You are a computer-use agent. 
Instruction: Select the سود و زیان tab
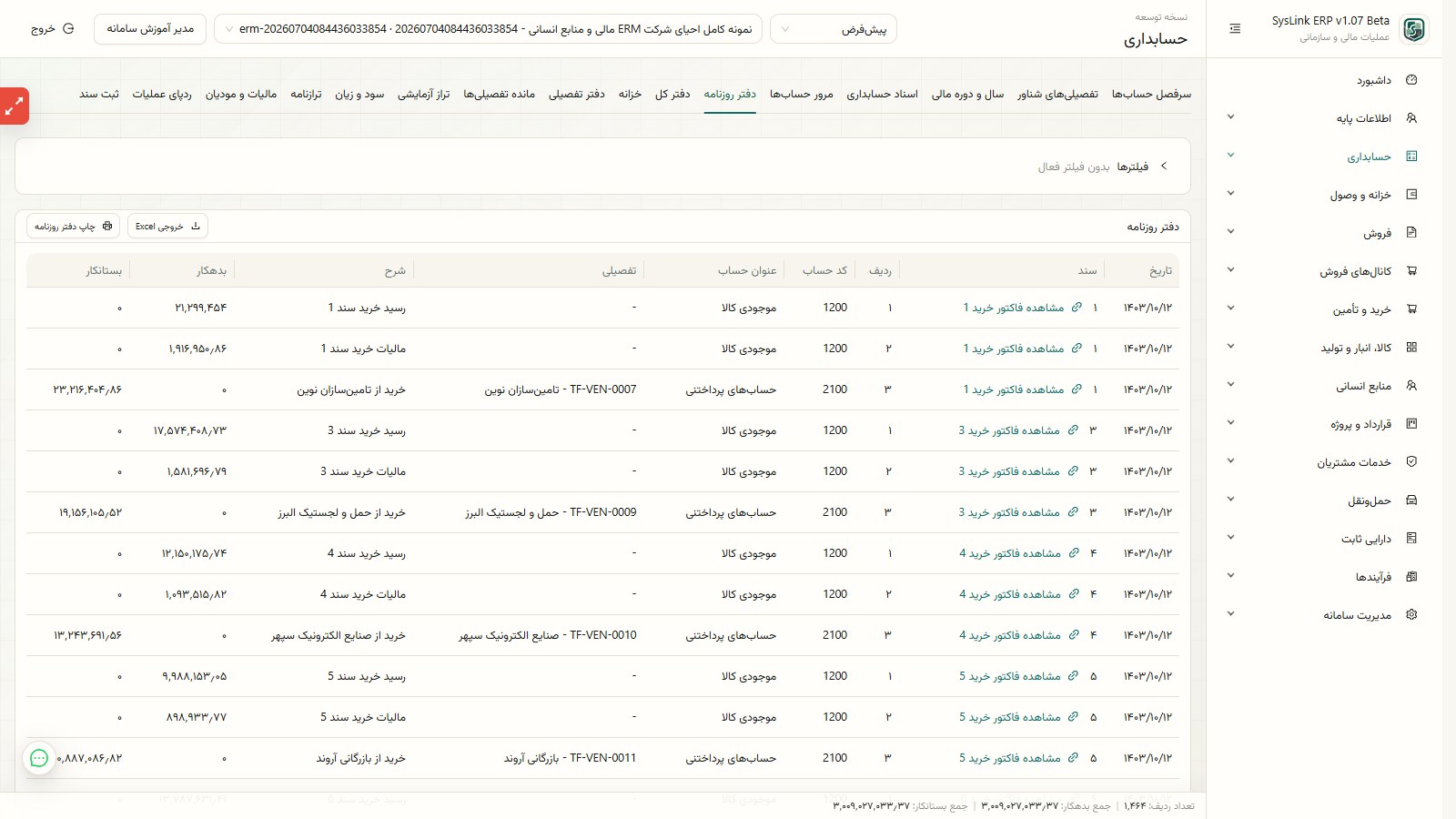[x=359, y=95]
